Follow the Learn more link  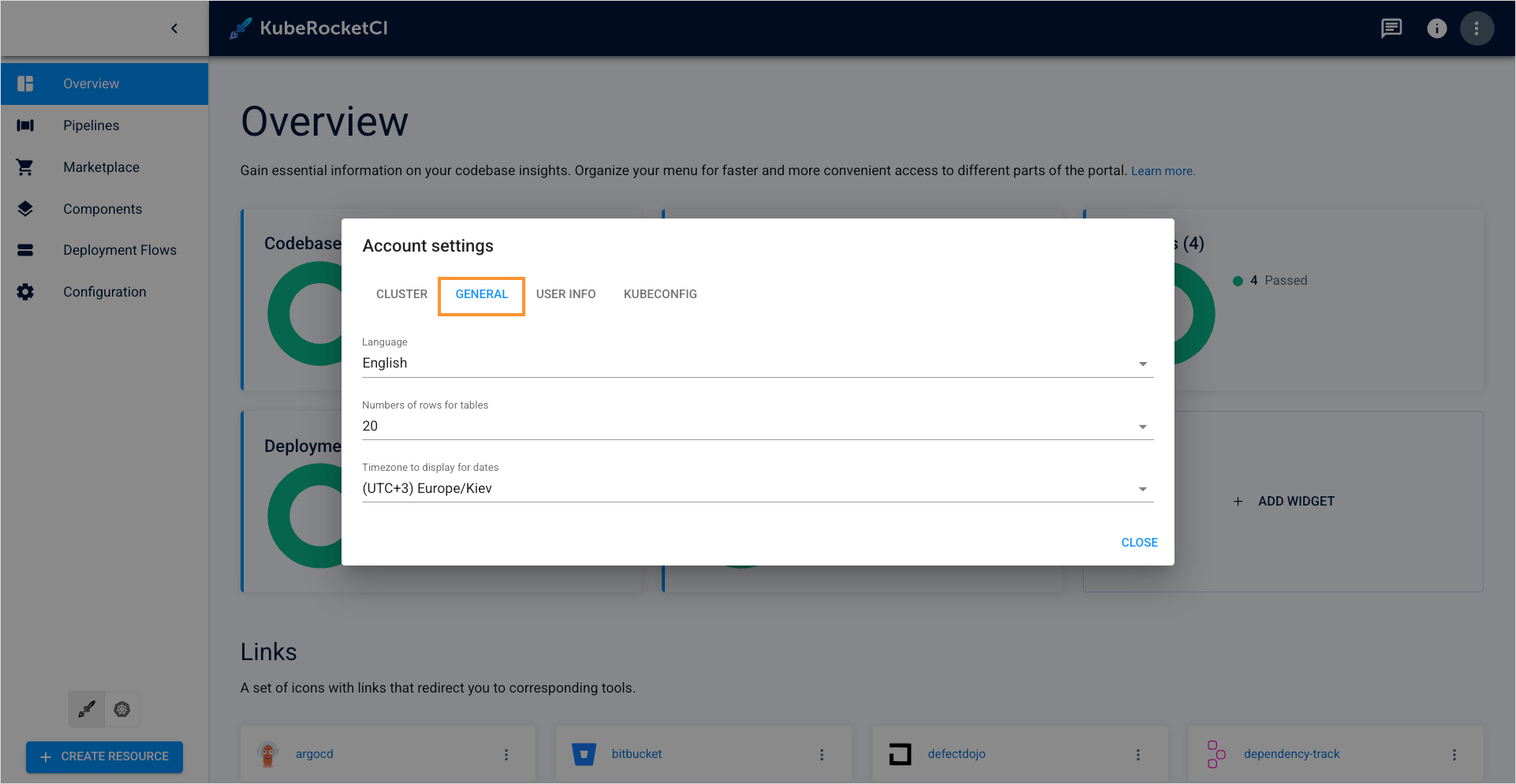pyautogui.click(x=1163, y=171)
